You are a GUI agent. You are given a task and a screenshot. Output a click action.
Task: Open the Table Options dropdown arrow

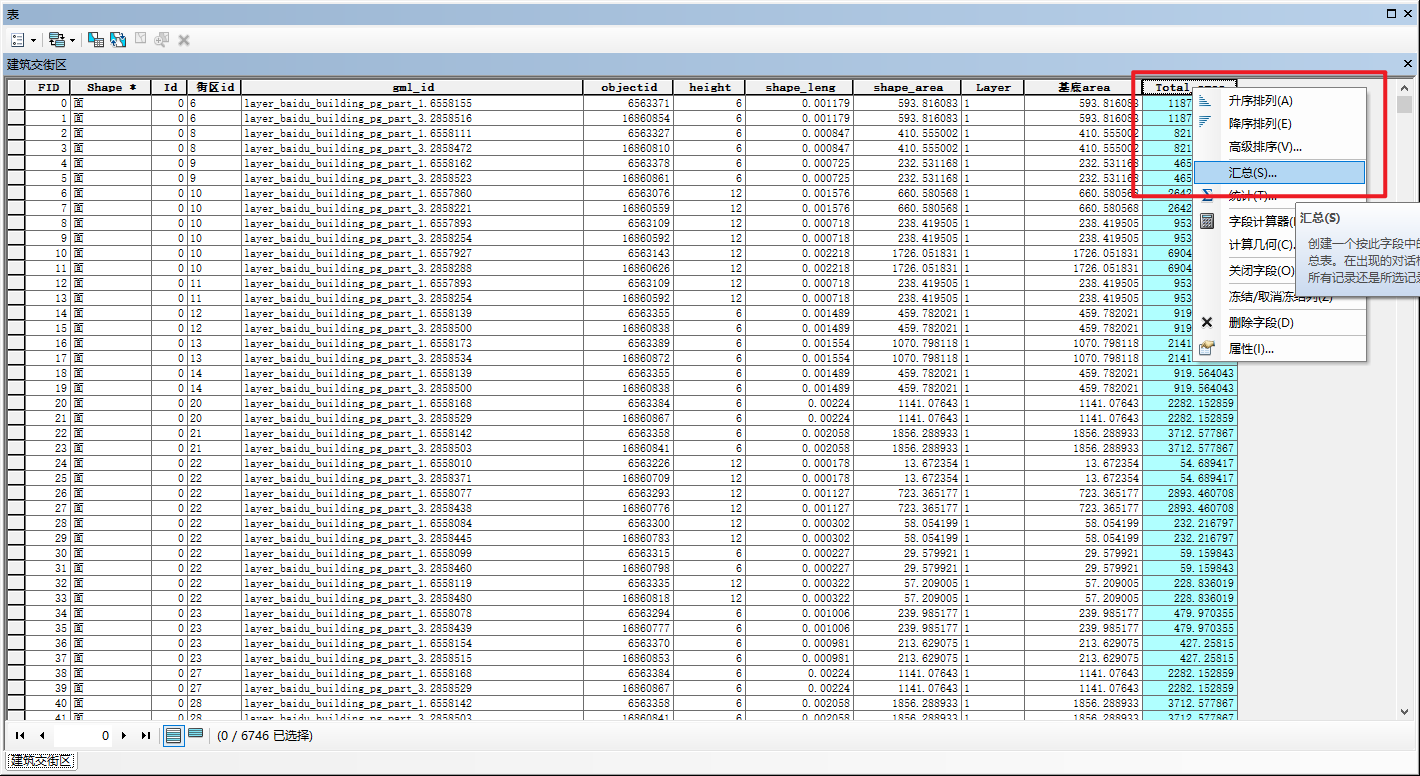coord(33,40)
